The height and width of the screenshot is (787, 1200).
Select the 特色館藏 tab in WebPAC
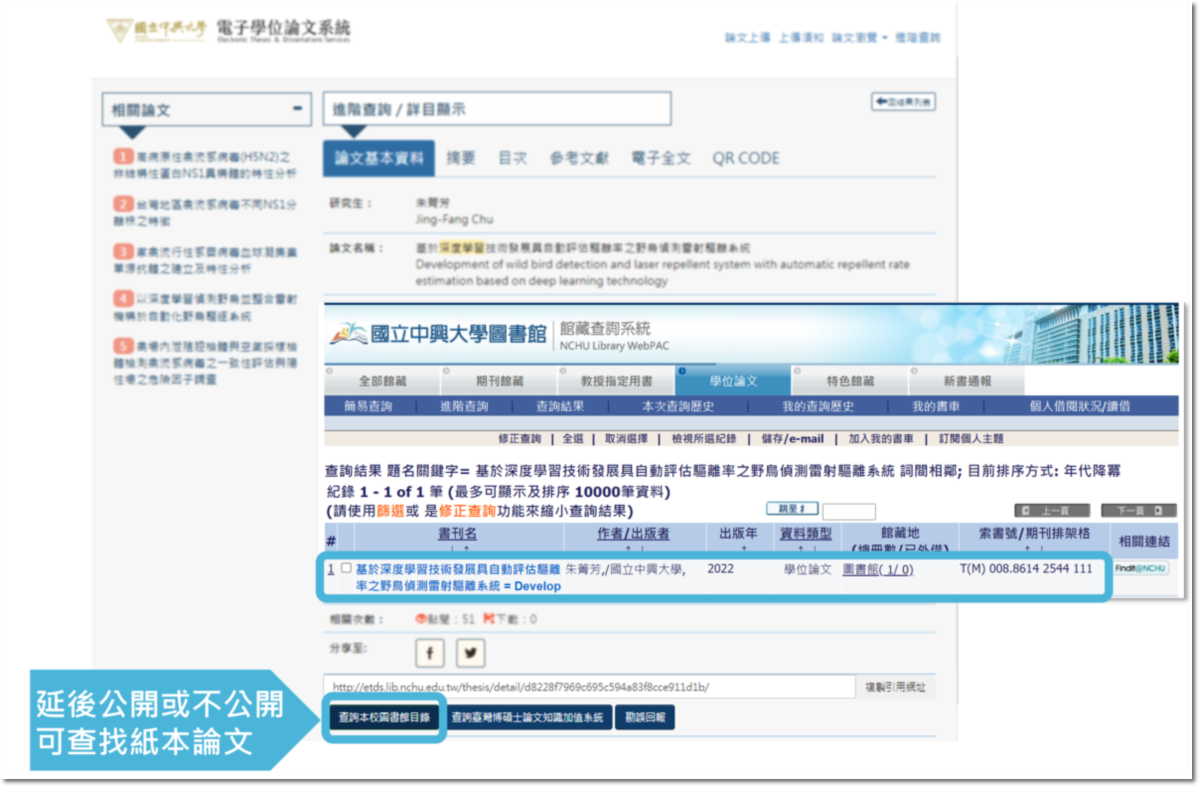pos(851,381)
